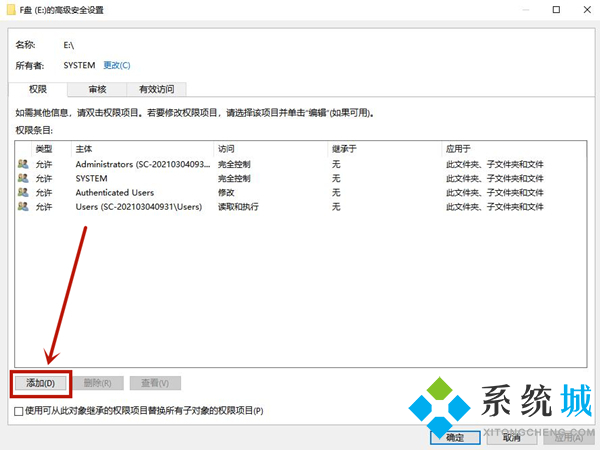Screen dimensions: 600x450
Task: Sort by the 访问 column header
Action: pos(271,149)
